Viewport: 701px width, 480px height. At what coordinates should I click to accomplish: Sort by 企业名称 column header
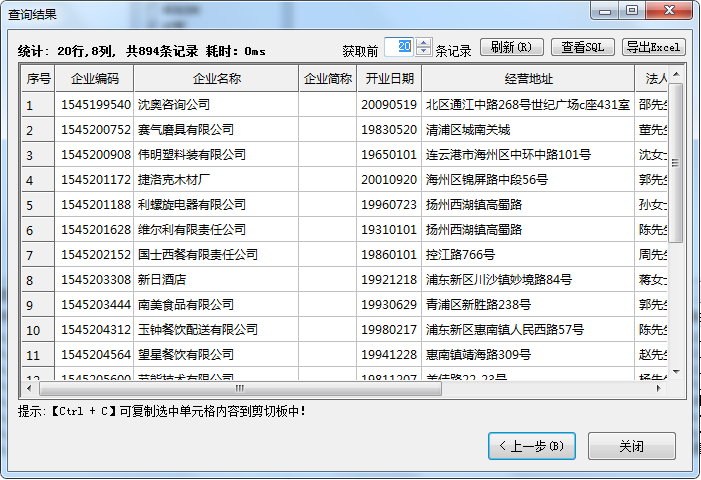[216, 79]
